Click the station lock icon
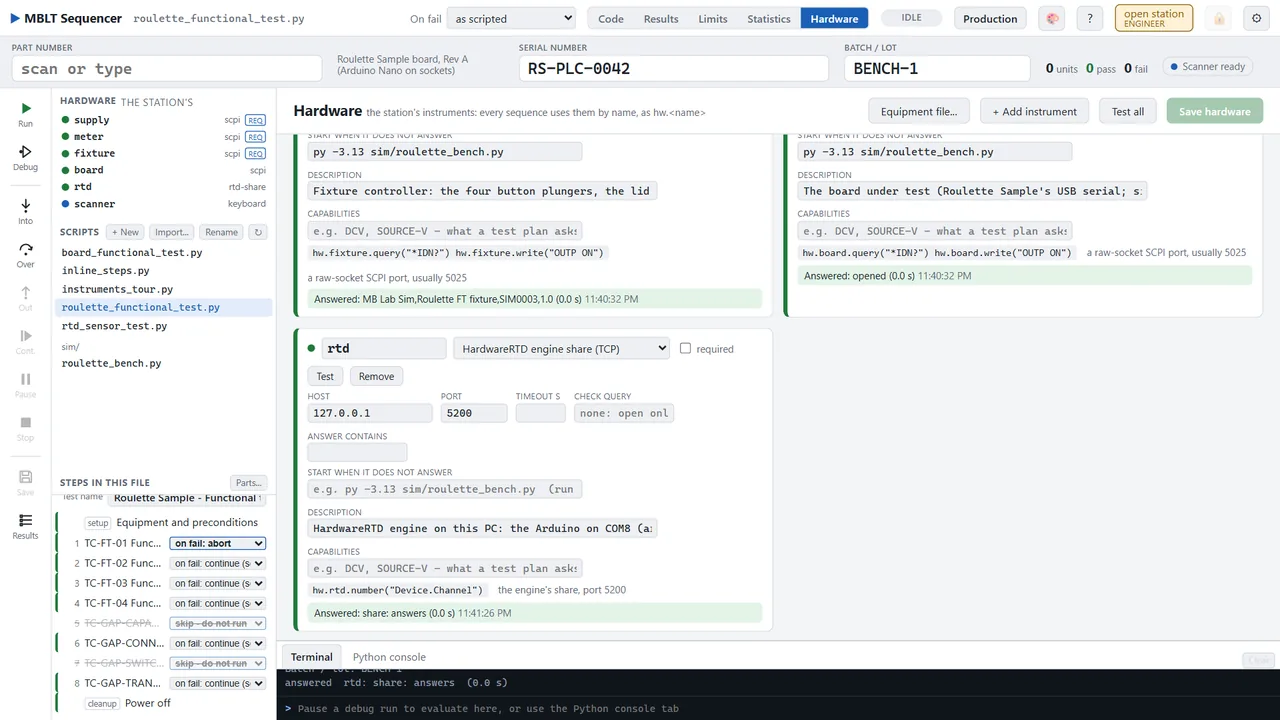This screenshot has width=1280, height=720. pos(1218,18)
